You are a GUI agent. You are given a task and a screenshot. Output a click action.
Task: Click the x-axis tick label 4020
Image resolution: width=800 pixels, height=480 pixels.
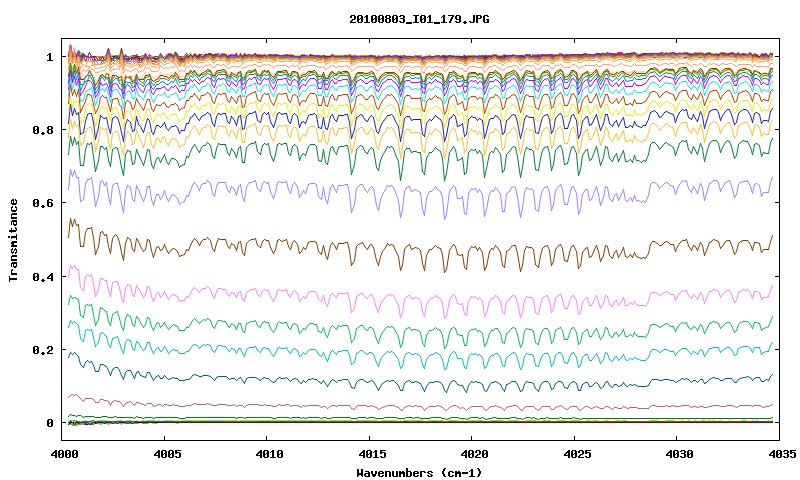tap(474, 453)
